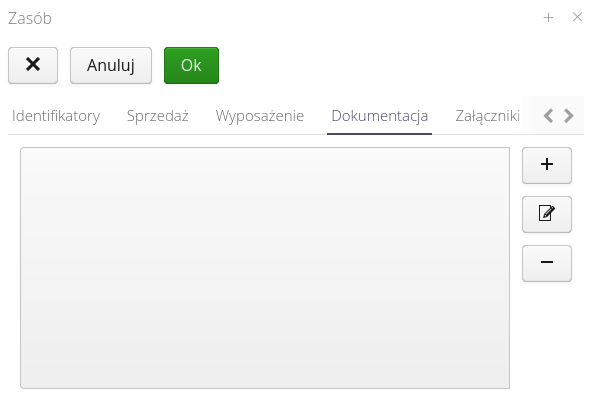This screenshot has width=593, height=409.
Task: Show more tabs with the right chevron
Action: (568, 116)
